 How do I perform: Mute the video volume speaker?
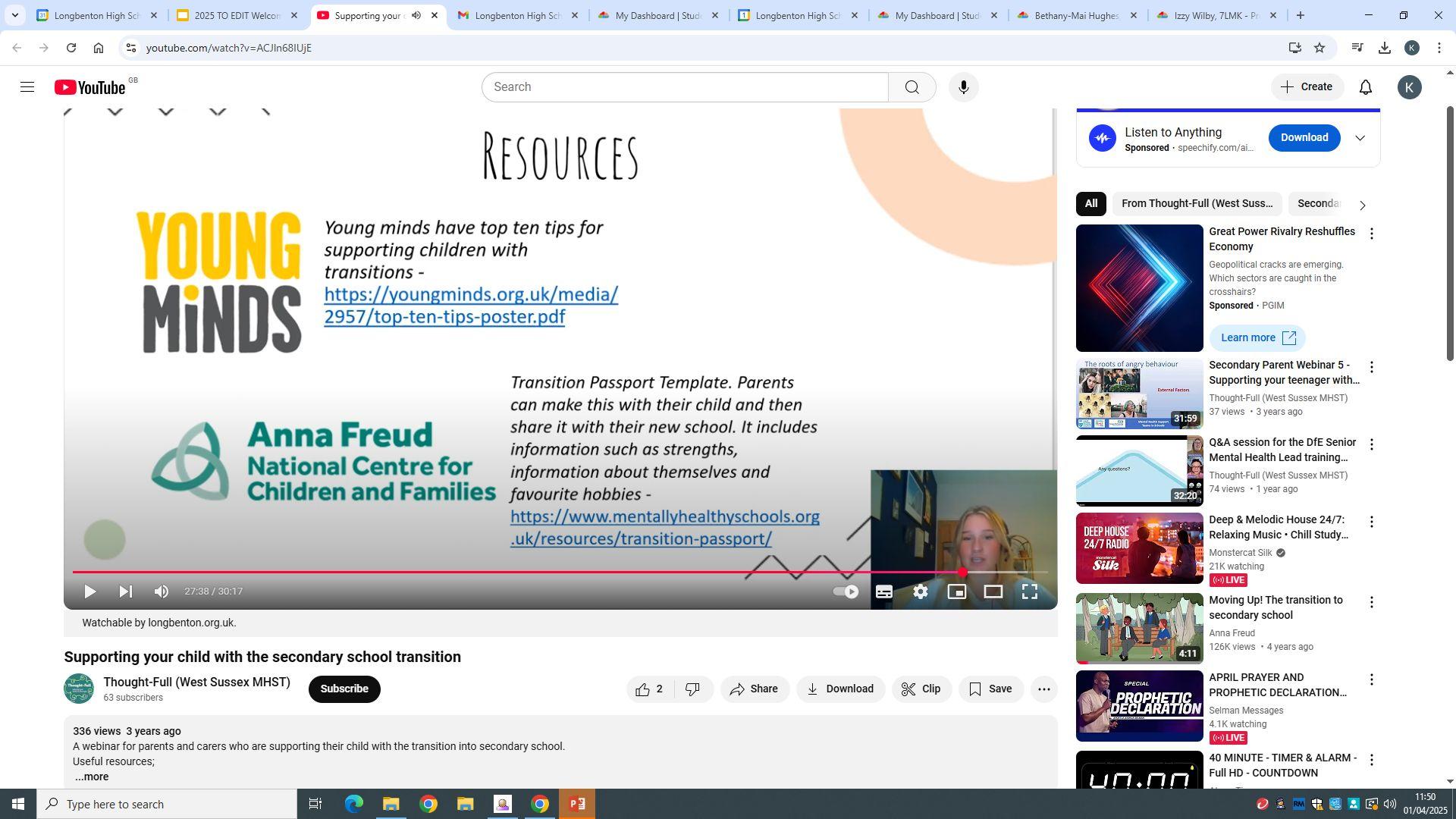(x=162, y=591)
